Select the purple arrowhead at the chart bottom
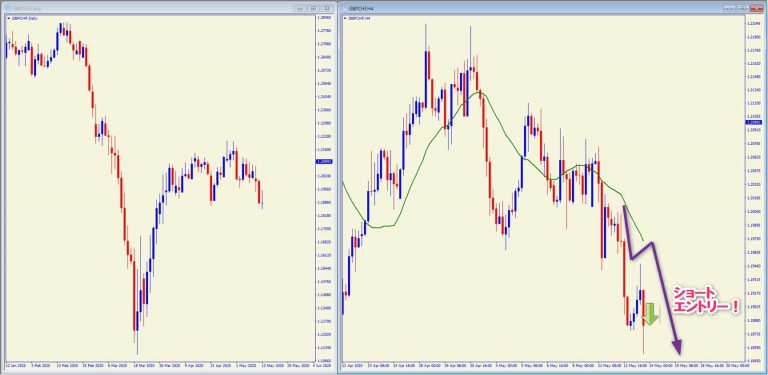Image resolution: width=768 pixels, height=375 pixels. (677, 347)
